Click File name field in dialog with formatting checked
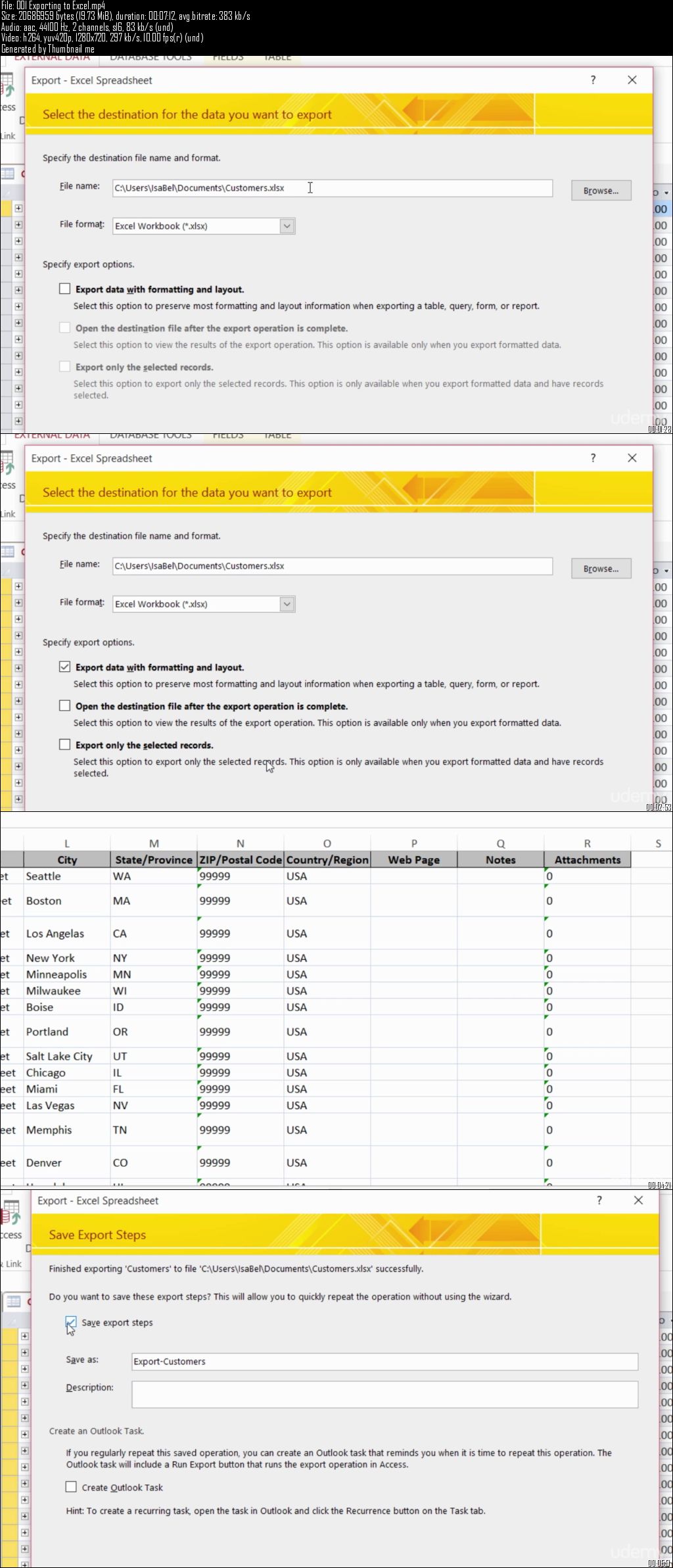 click(333, 566)
